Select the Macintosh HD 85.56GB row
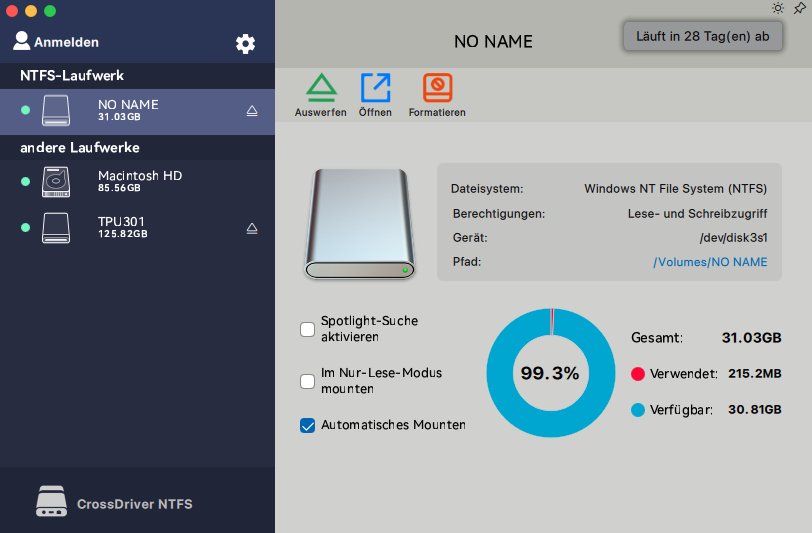 point(137,182)
